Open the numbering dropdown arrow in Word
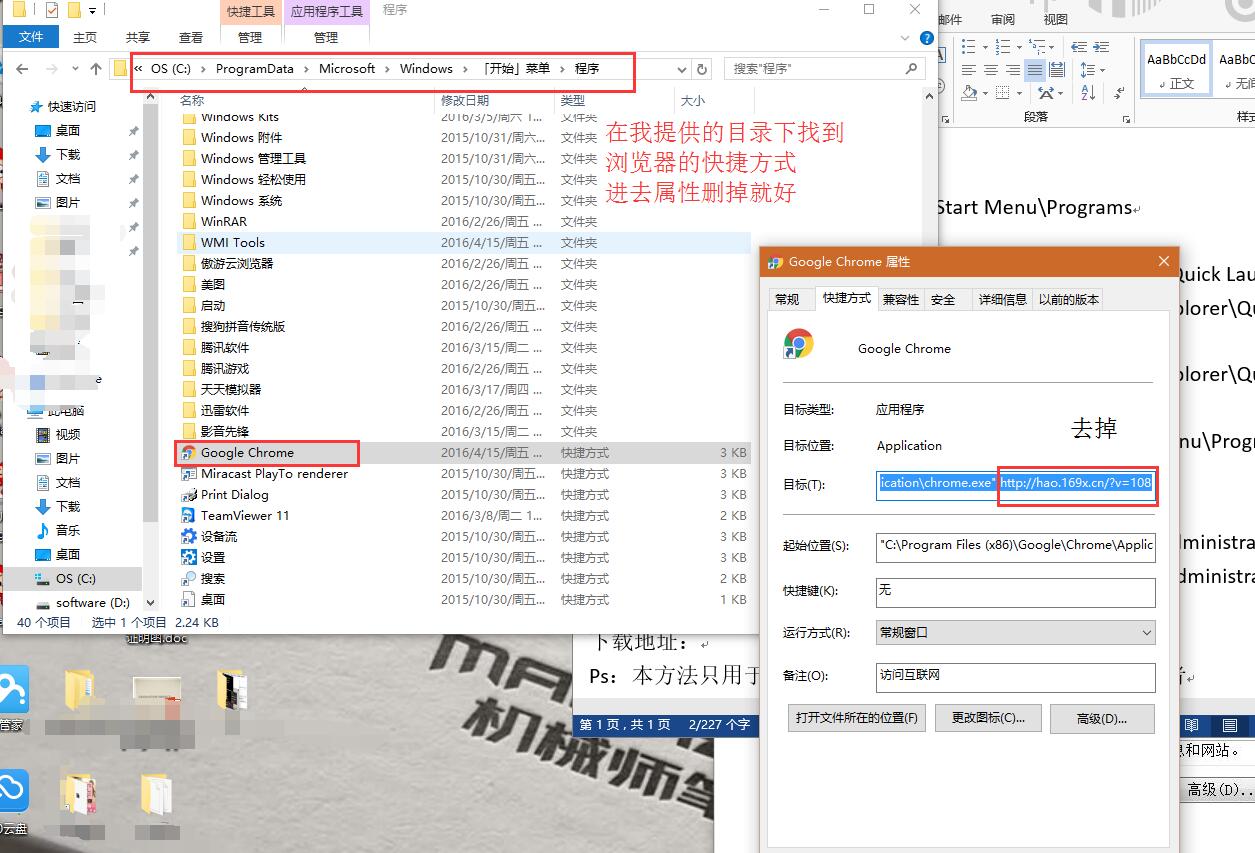Image resolution: width=1255 pixels, height=853 pixels. (x=1019, y=47)
